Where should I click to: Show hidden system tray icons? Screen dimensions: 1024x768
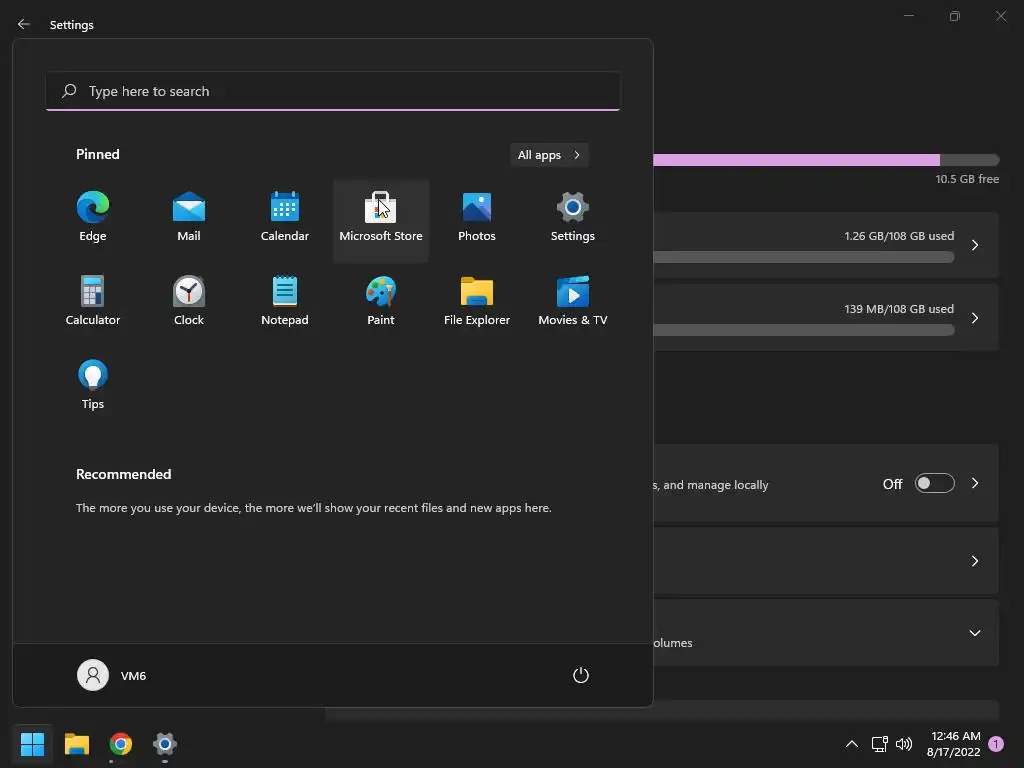852,744
